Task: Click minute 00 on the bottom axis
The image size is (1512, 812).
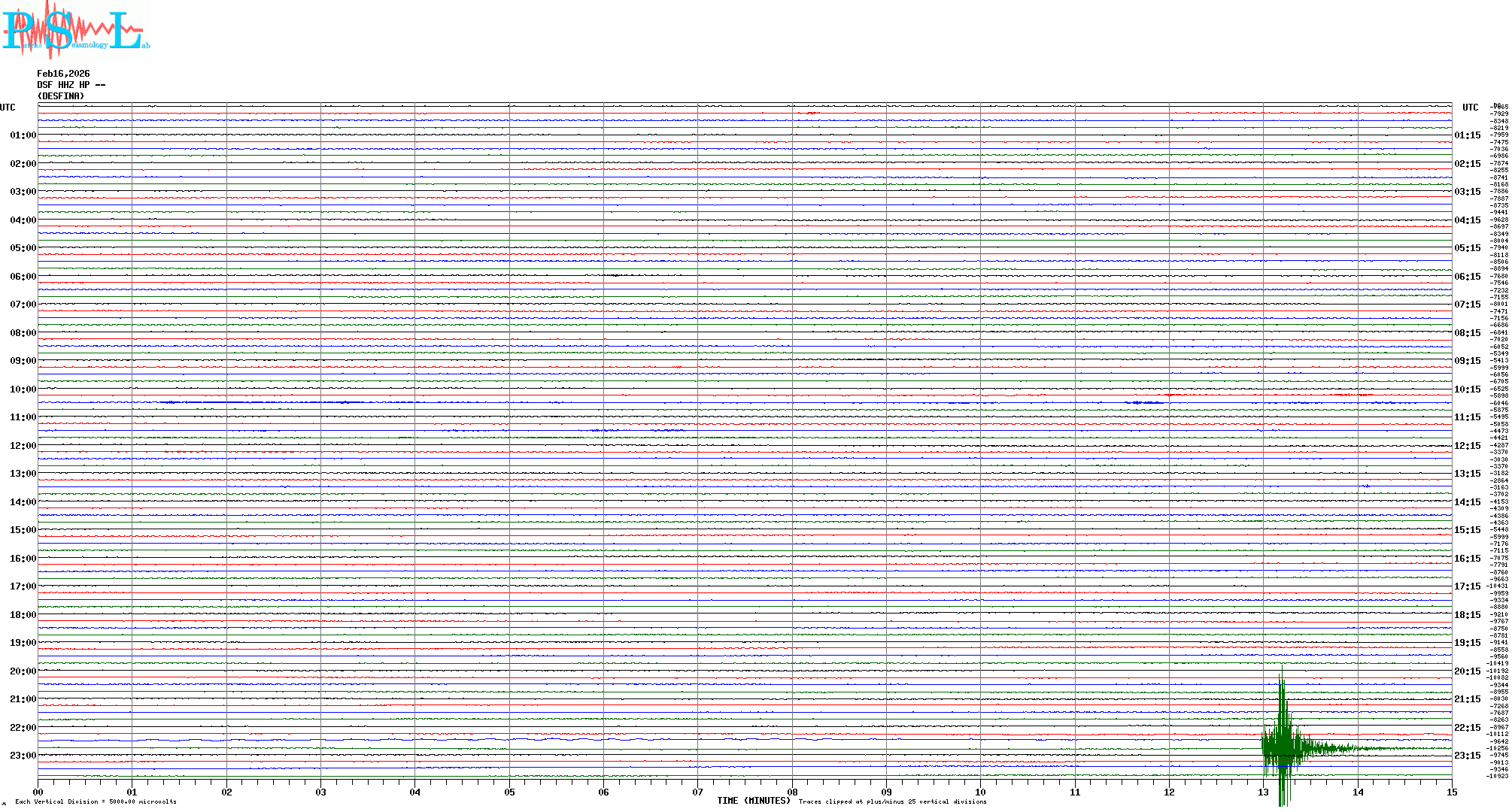Action: 38,792
